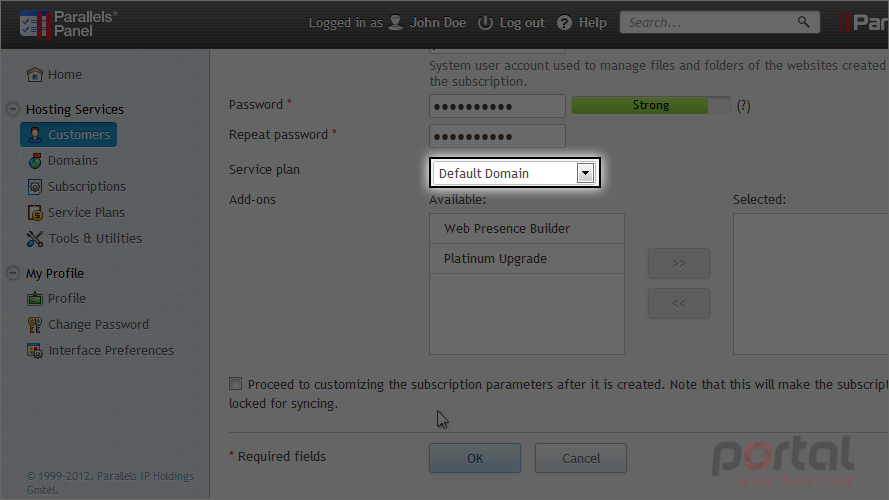Click the Change Password keys icon
889x500 pixels.
tap(35, 325)
